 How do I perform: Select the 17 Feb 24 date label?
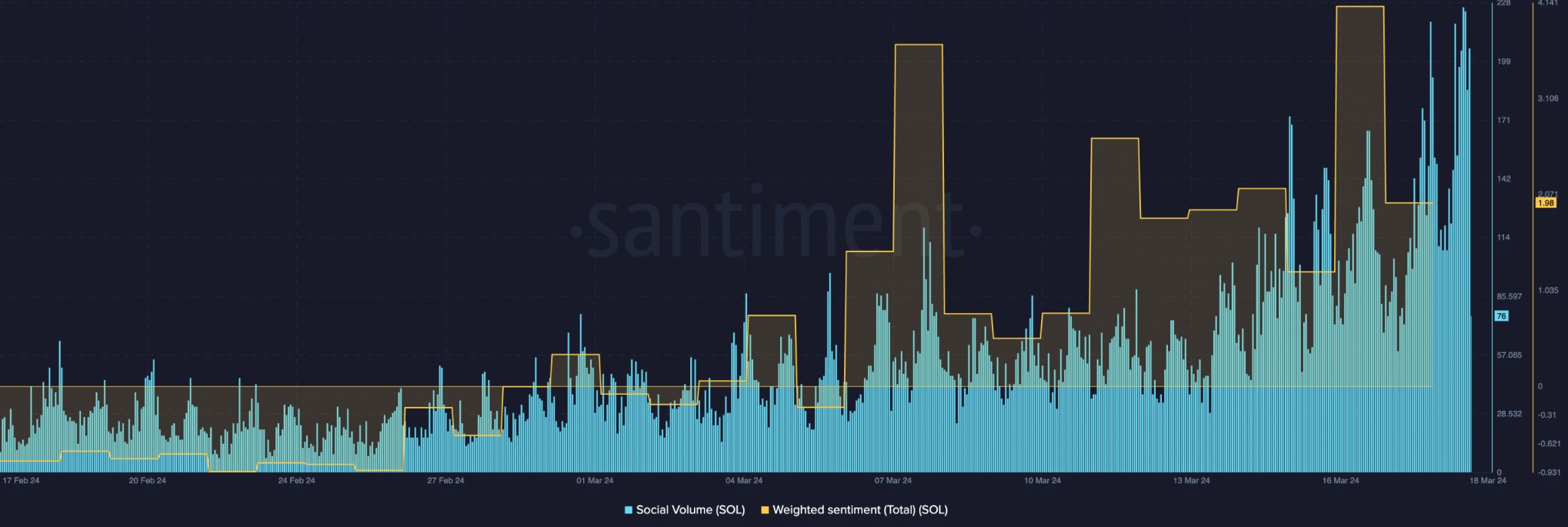(22, 481)
